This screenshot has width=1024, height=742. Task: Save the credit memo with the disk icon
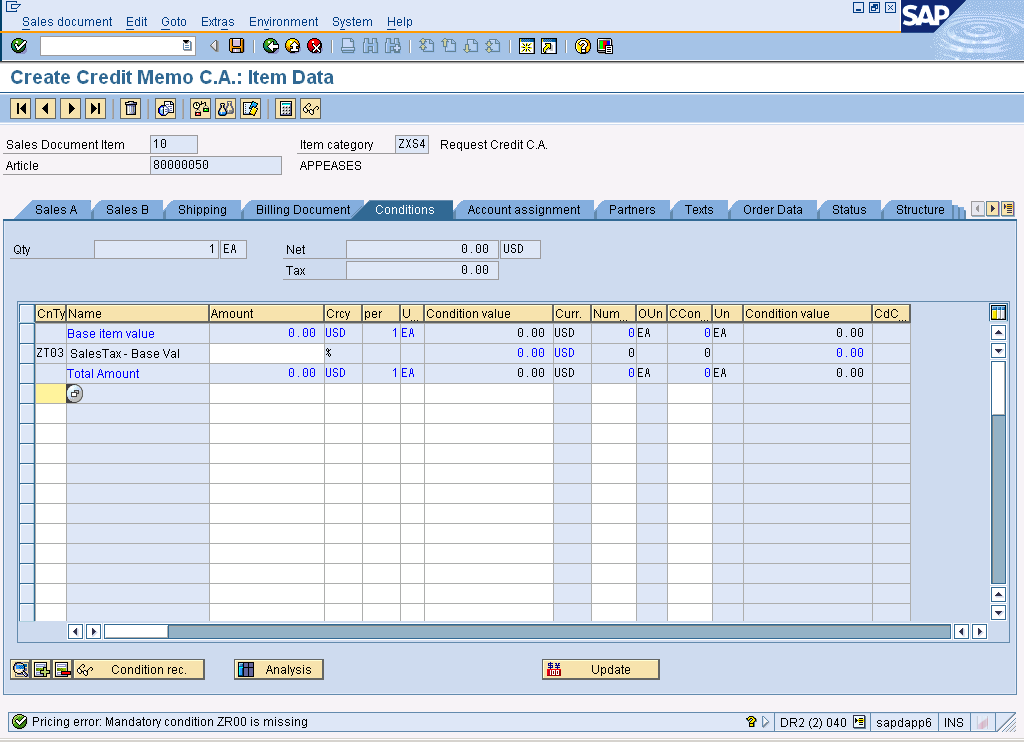(236, 46)
